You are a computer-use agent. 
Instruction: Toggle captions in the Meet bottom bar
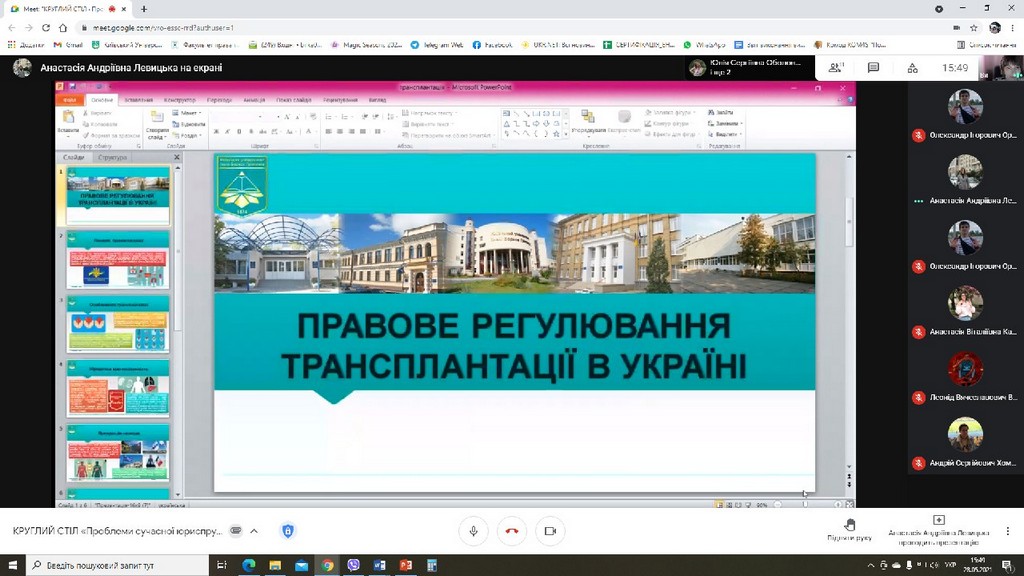pos(236,531)
